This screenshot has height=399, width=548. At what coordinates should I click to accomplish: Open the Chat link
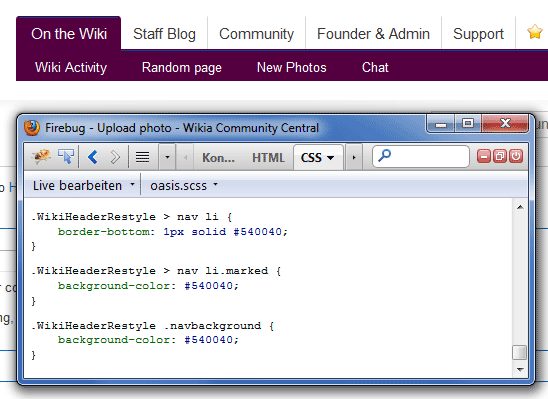pos(375,67)
